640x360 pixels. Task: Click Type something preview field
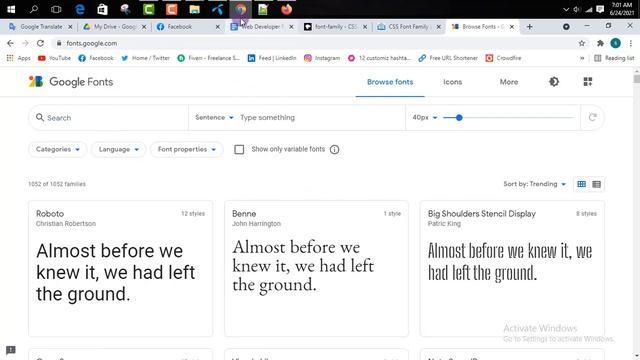pos(321,118)
